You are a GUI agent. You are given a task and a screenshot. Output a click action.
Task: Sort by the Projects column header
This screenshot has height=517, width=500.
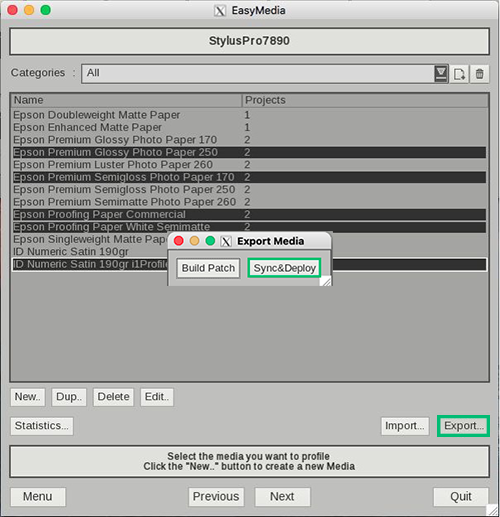(x=365, y=100)
